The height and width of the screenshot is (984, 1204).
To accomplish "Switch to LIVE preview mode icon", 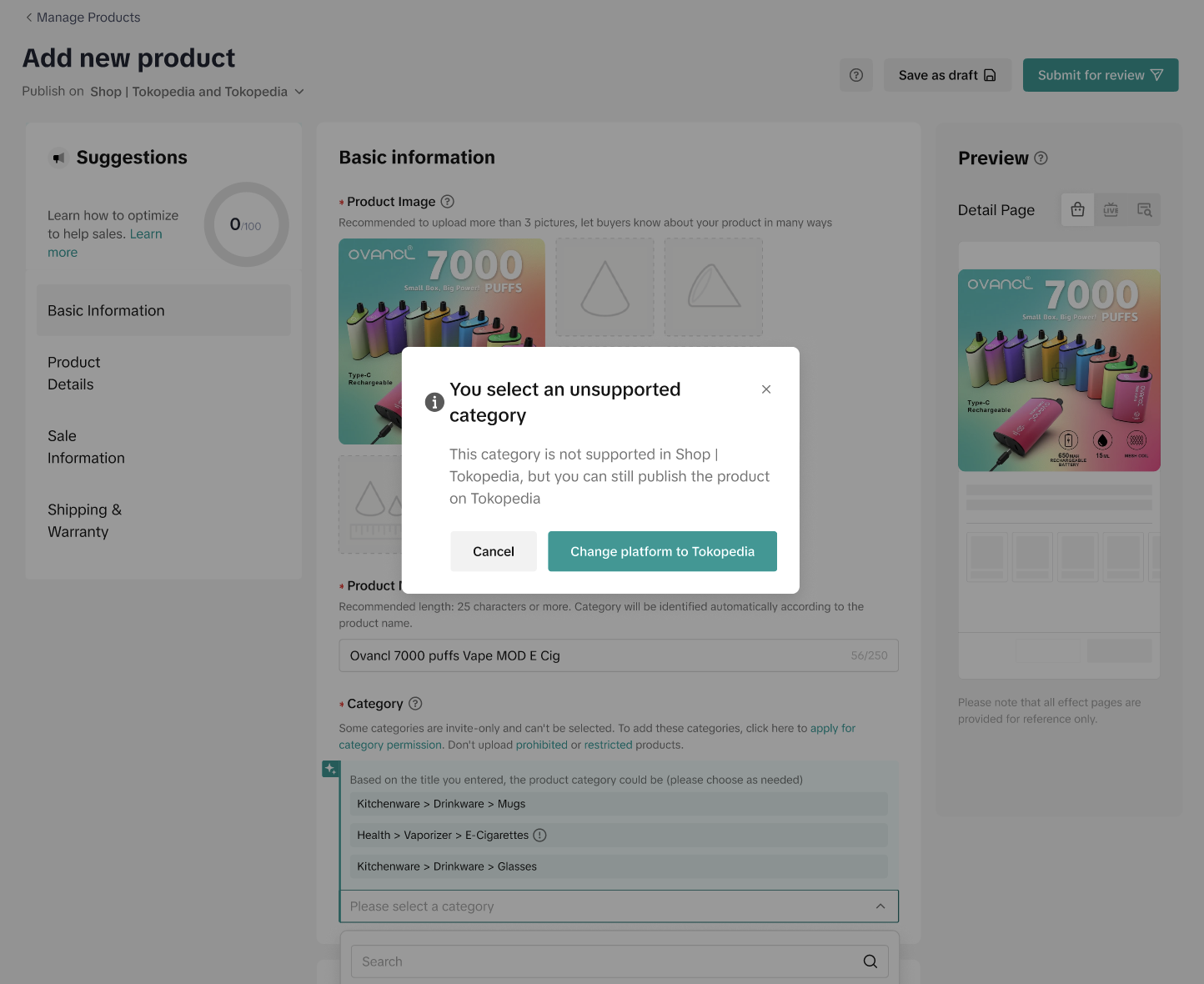I will (1111, 209).
